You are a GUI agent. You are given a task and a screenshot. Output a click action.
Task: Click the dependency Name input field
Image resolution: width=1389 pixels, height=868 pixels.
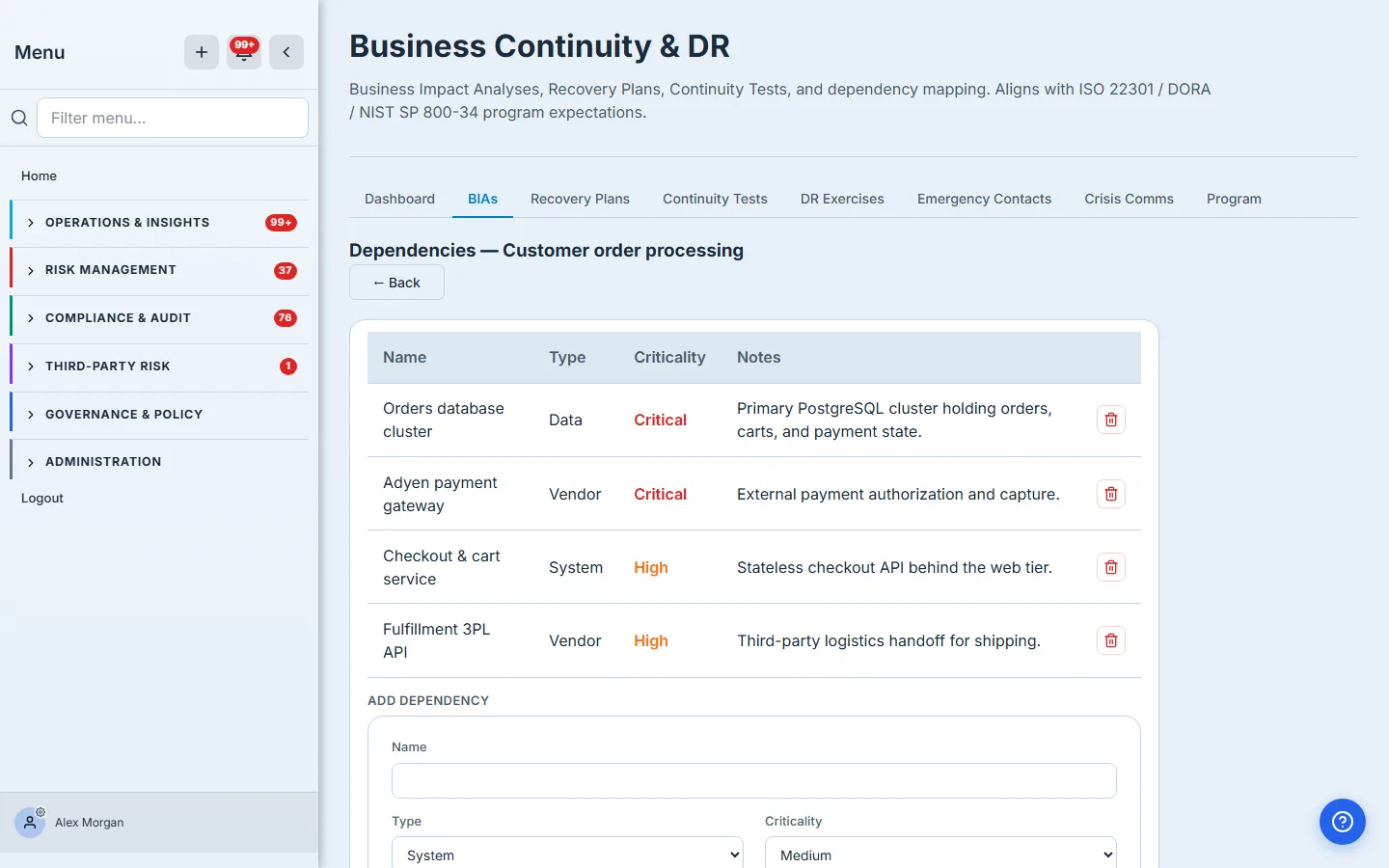pos(754,780)
